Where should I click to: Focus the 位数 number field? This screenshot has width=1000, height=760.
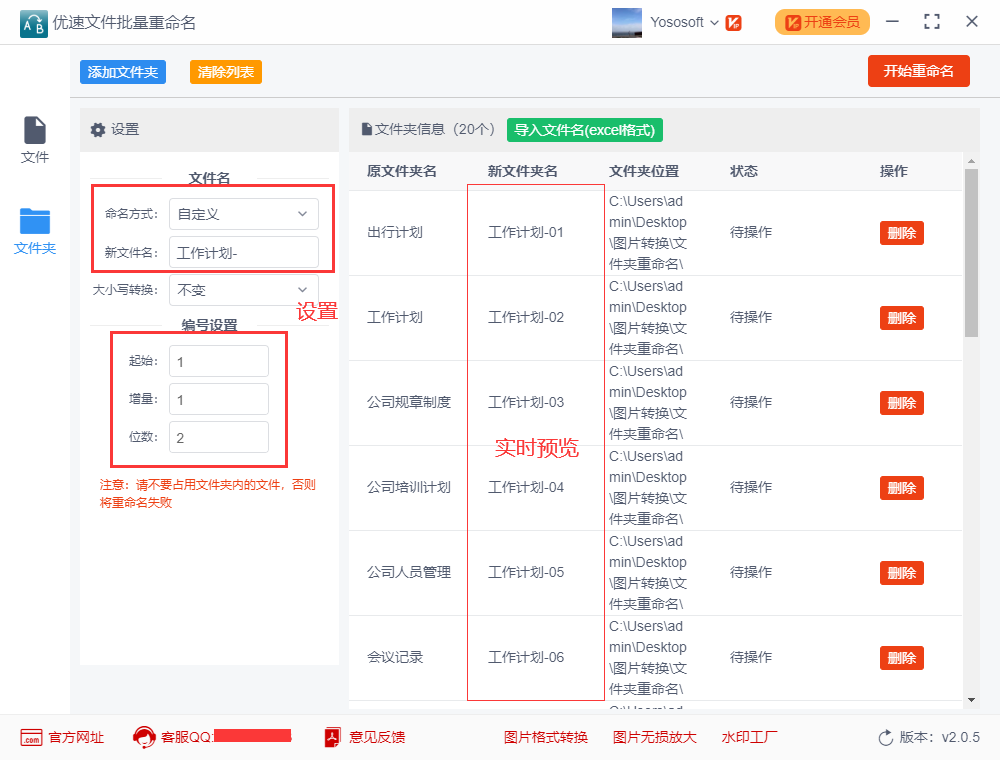click(x=219, y=437)
